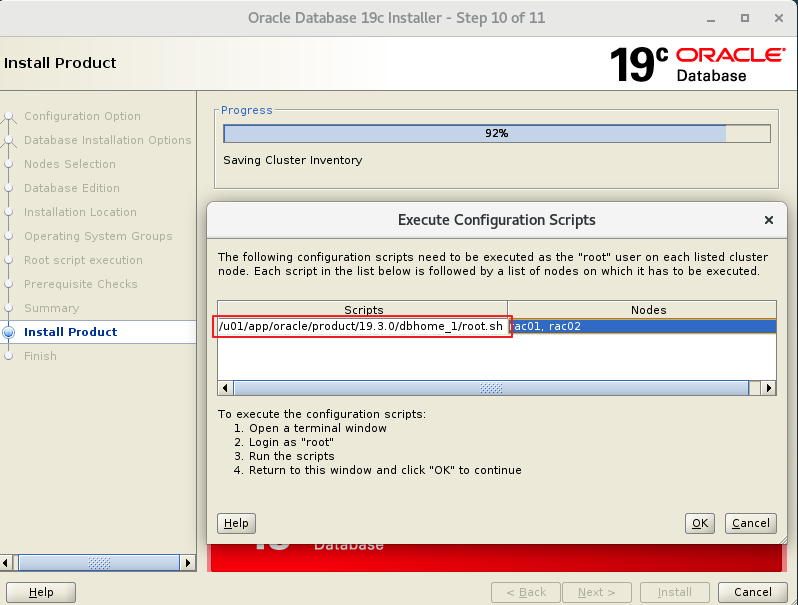Click the disabled Install button

674,592
